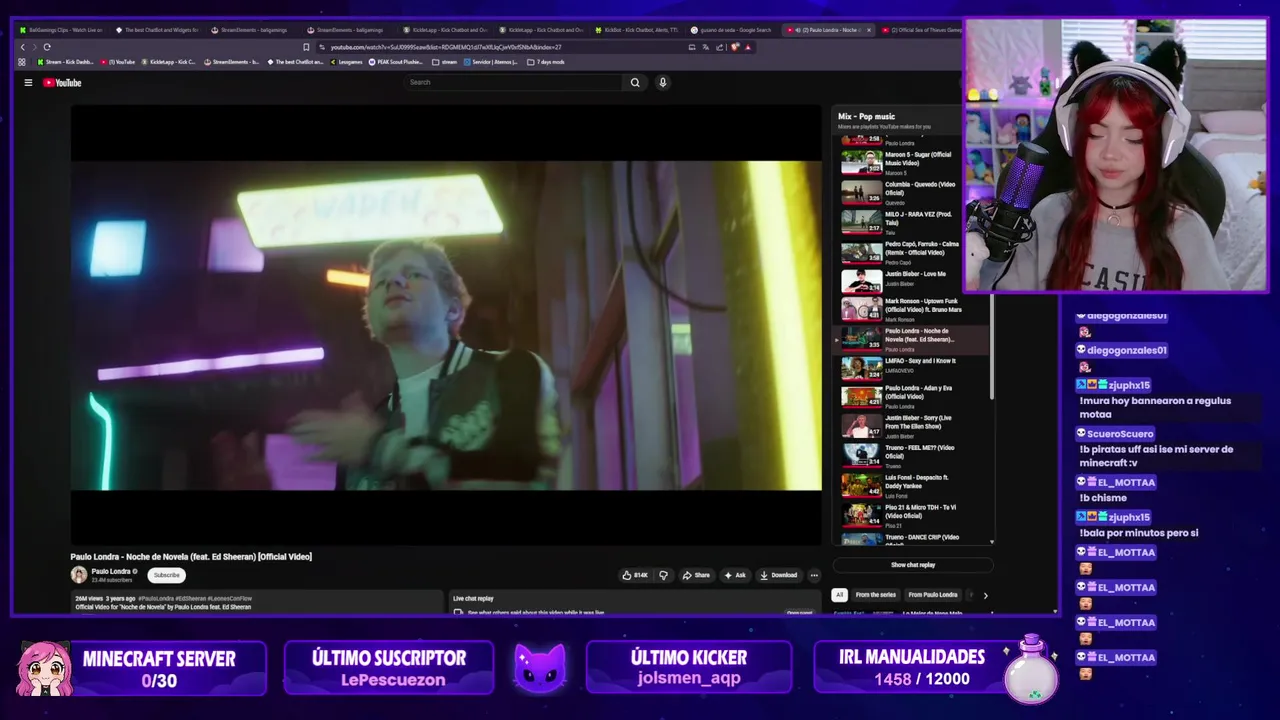Click the YouTube search magnifier button

634,83
